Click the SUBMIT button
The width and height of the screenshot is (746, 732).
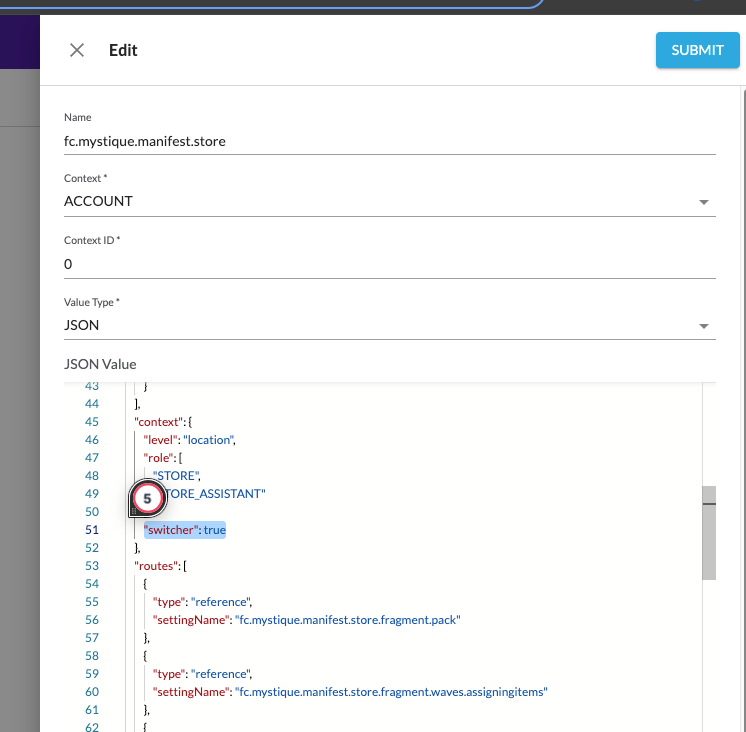pos(697,50)
